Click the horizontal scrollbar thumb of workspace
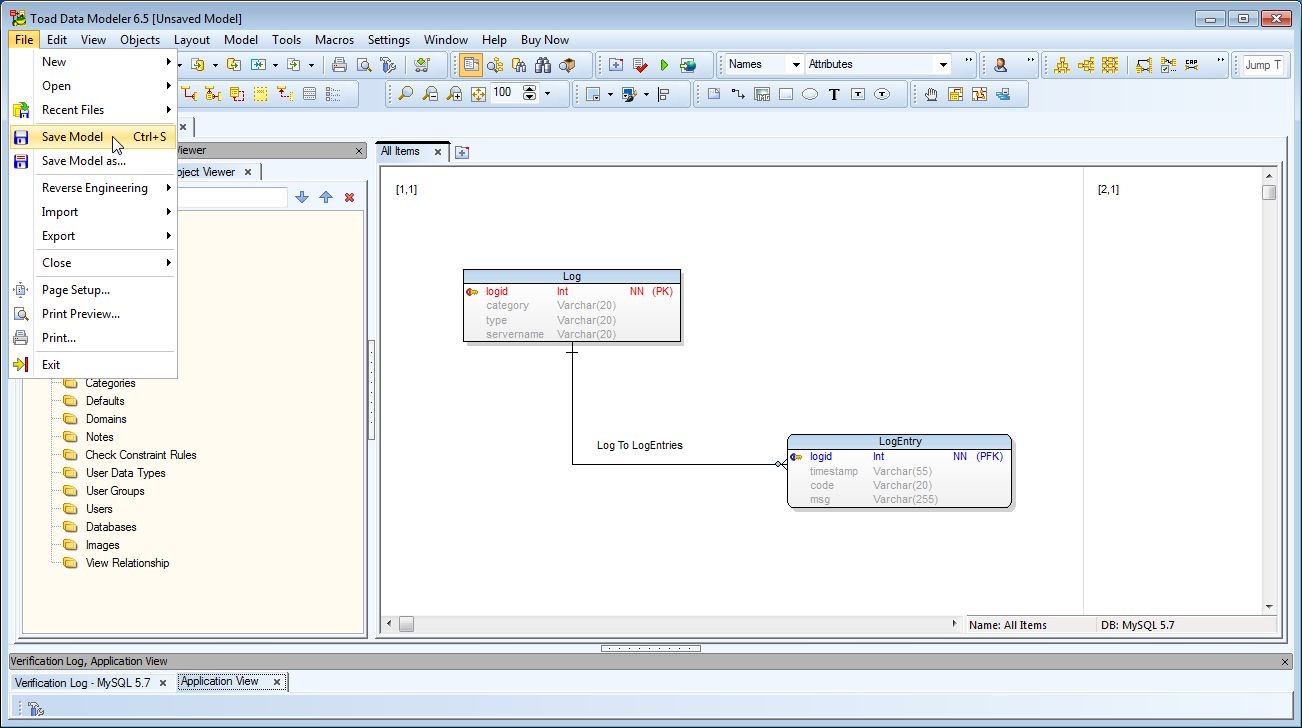 coord(406,624)
